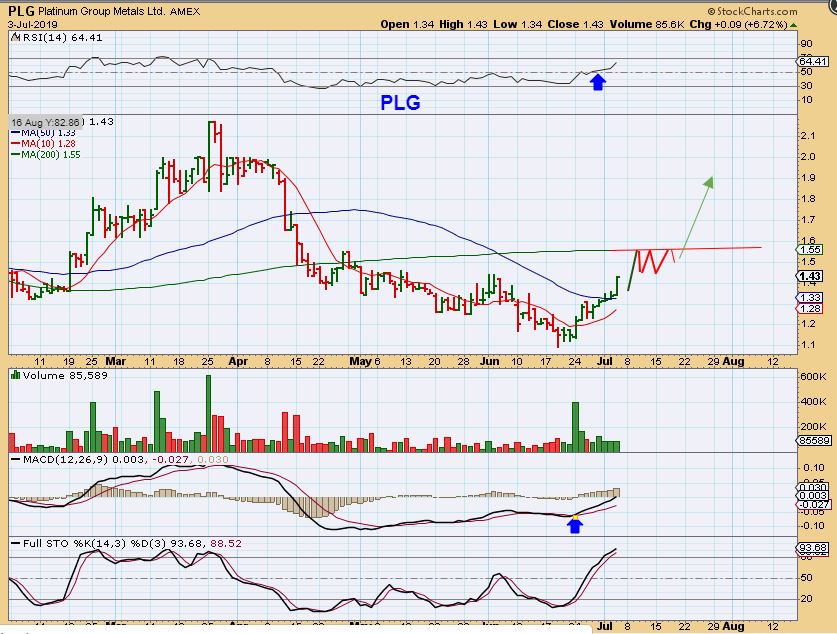The height and width of the screenshot is (634, 837).
Task: Click the May label on price chart date axis
Action: pos(360,361)
